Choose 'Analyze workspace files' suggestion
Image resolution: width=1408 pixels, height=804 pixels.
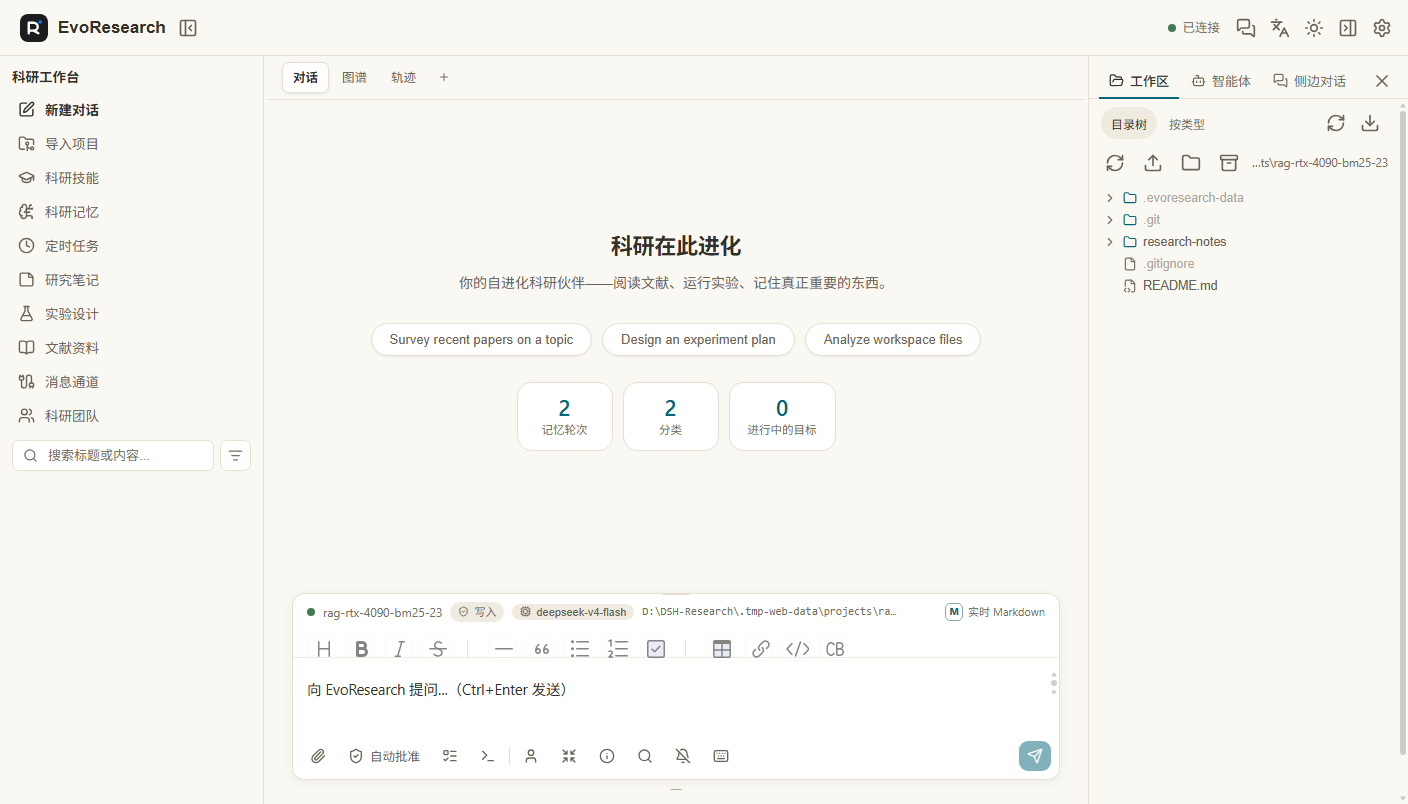pyautogui.click(x=893, y=339)
